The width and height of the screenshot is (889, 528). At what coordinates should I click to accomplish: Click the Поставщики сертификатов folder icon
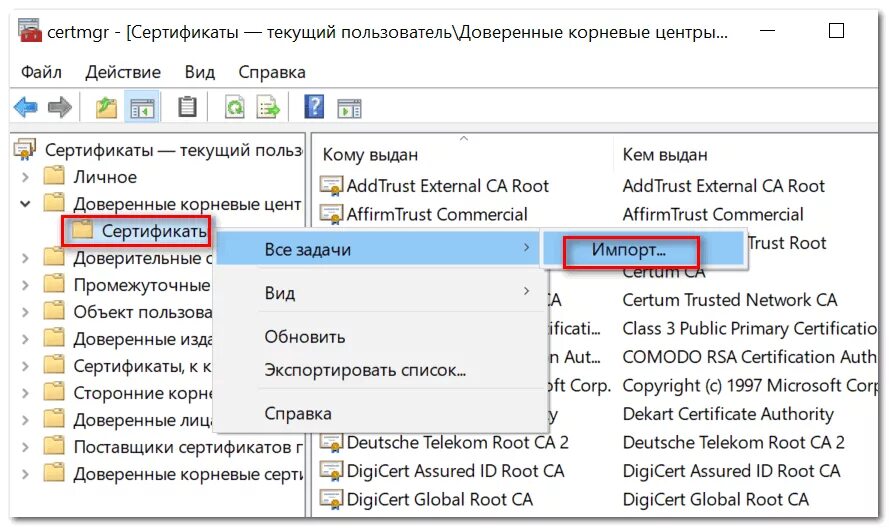54,446
